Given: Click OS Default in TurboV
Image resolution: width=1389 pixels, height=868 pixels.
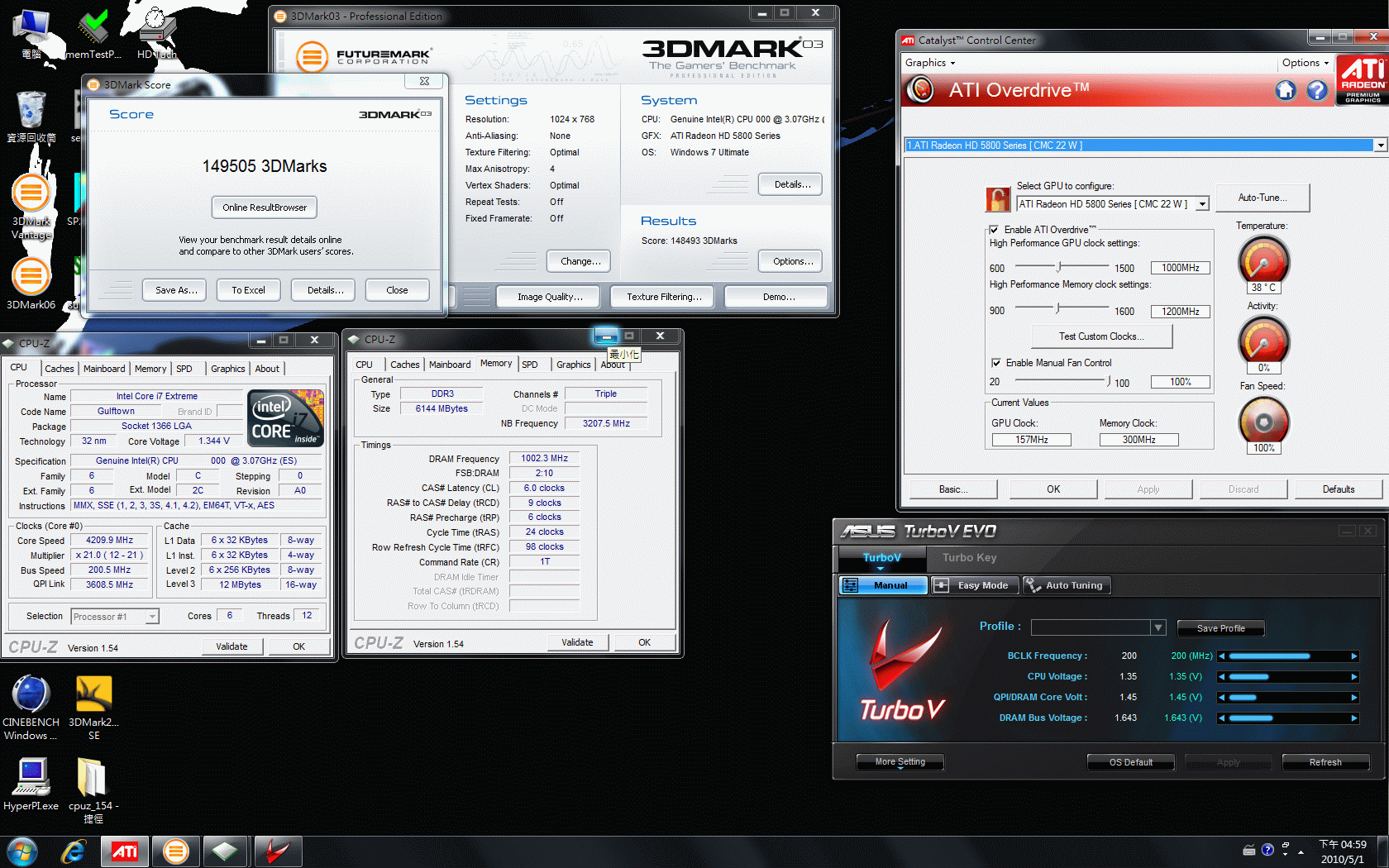Looking at the screenshot, I should pyautogui.click(x=1130, y=762).
